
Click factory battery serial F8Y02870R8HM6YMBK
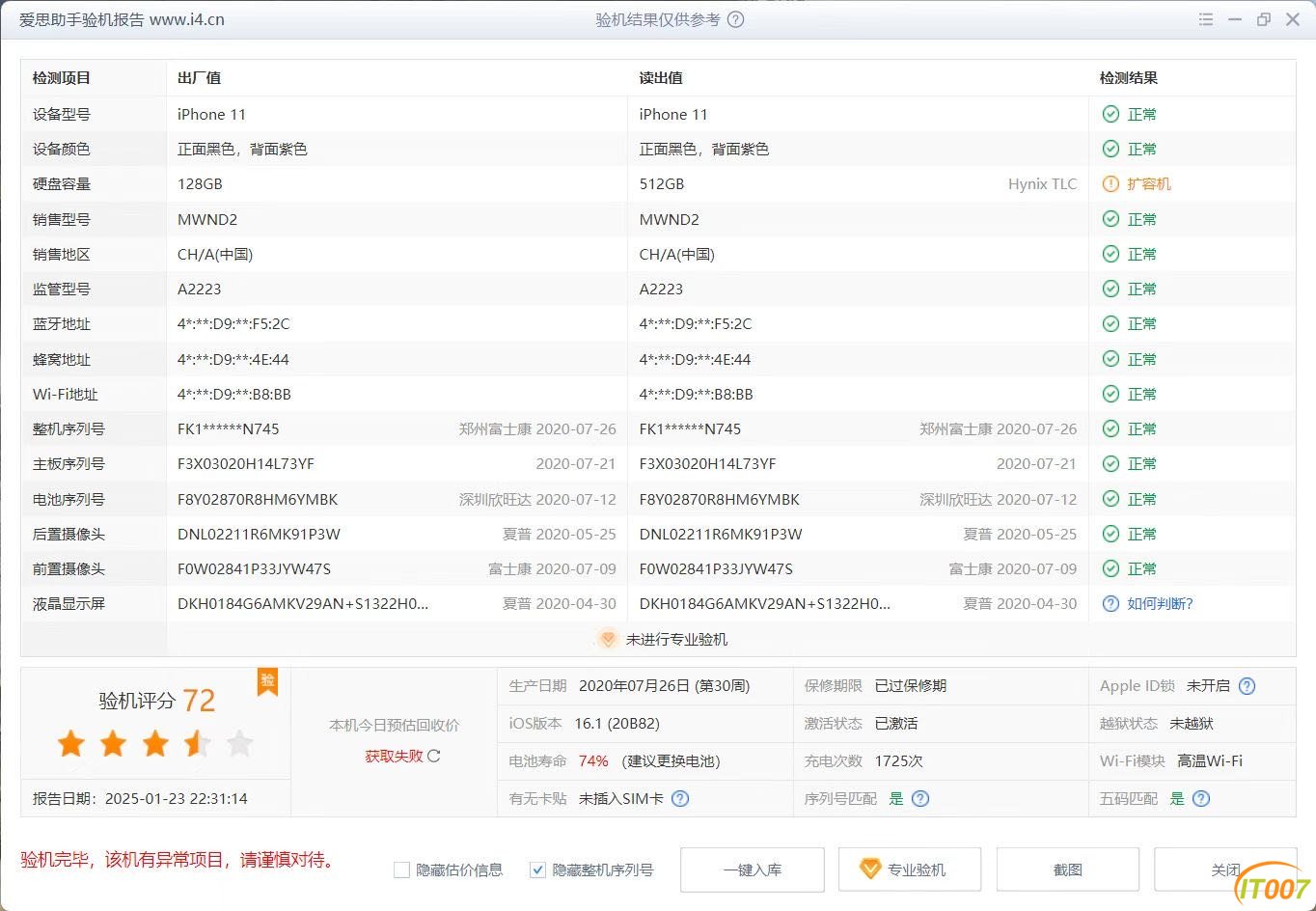tap(258, 499)
